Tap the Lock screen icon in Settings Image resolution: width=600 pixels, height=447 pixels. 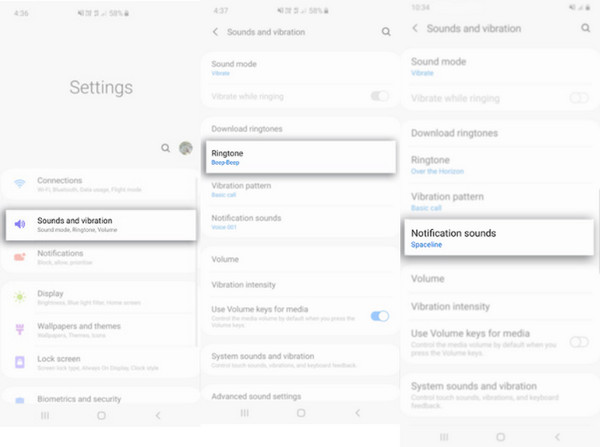coord(20,361)
